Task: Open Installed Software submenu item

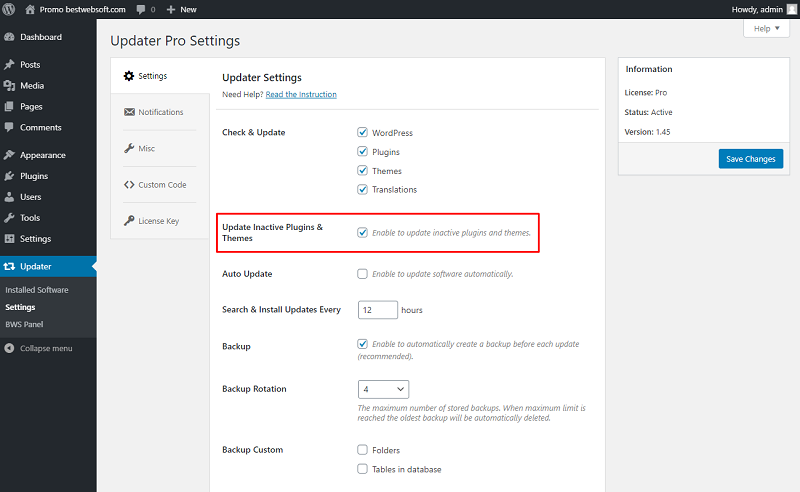Action: pos(37,289)
